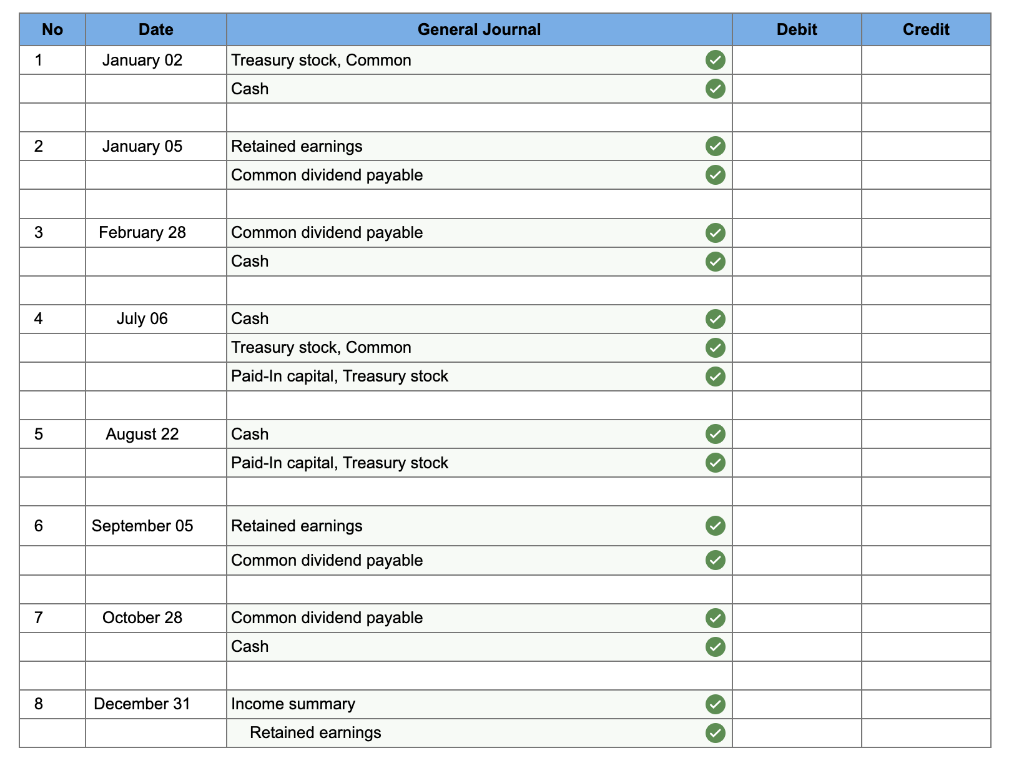The height and width of the screenshot is (758, 1024).
Task: Click Credit cell for July 06 Paid-In capital row
Action: [x=926, y=376]
